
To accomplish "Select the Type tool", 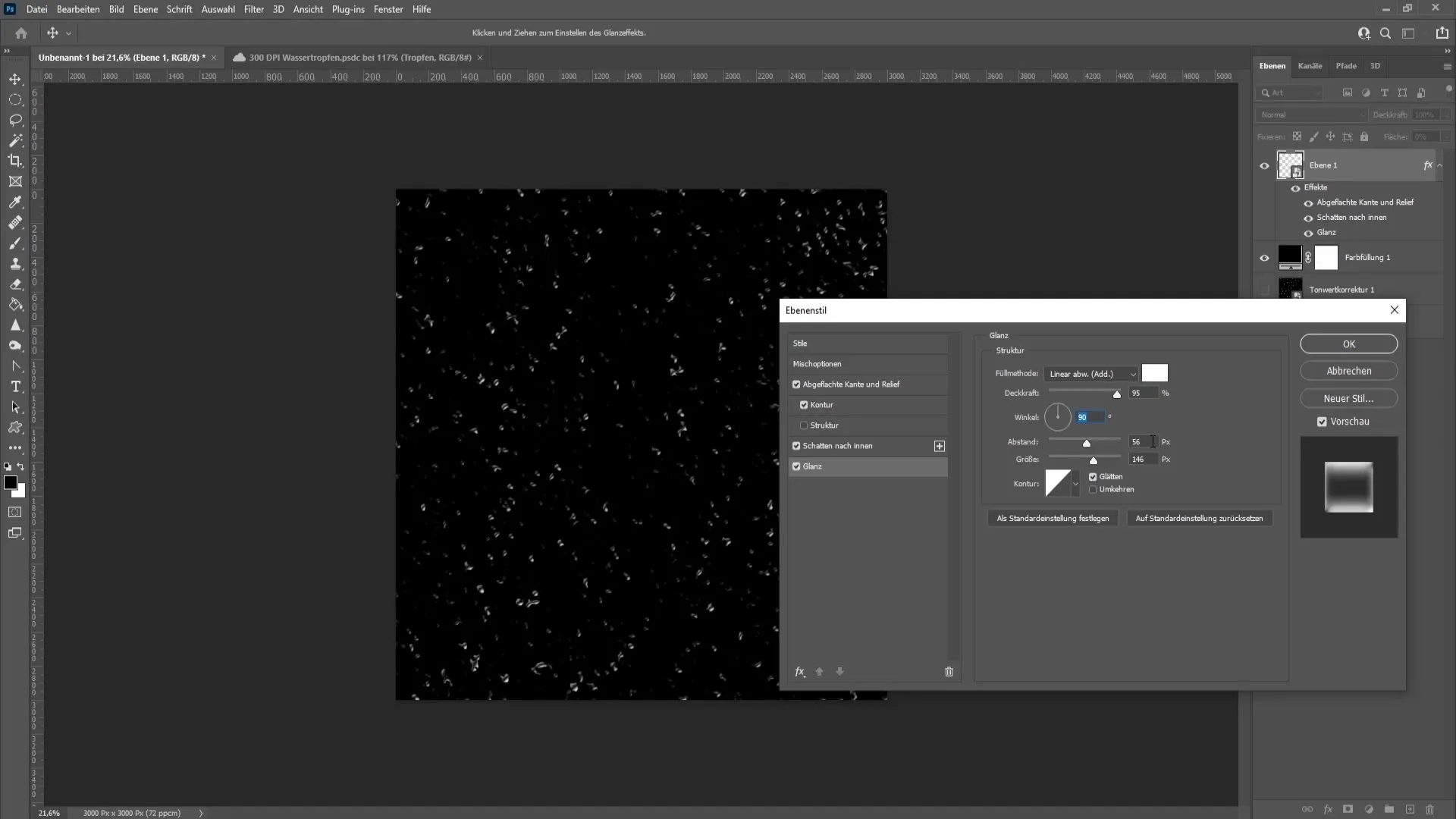I will 15,387.
